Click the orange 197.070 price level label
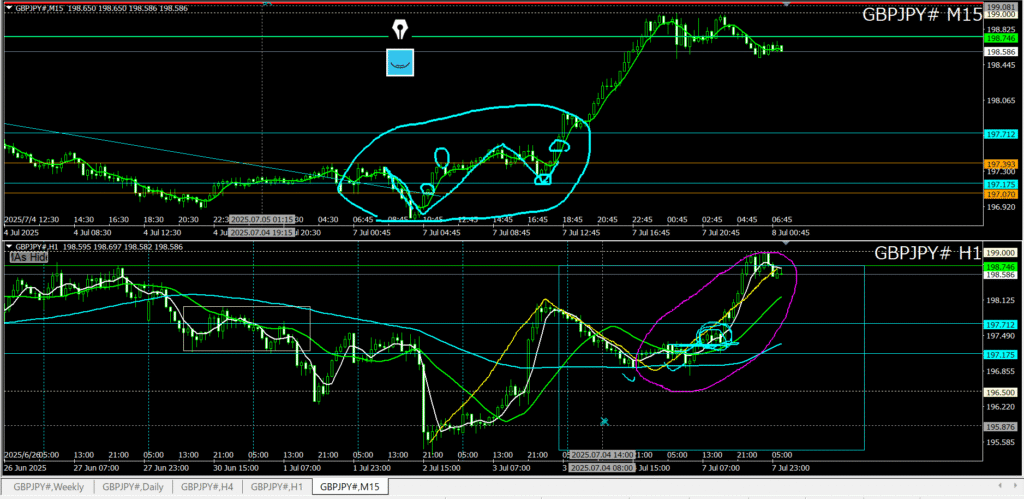 point(1000,194)
